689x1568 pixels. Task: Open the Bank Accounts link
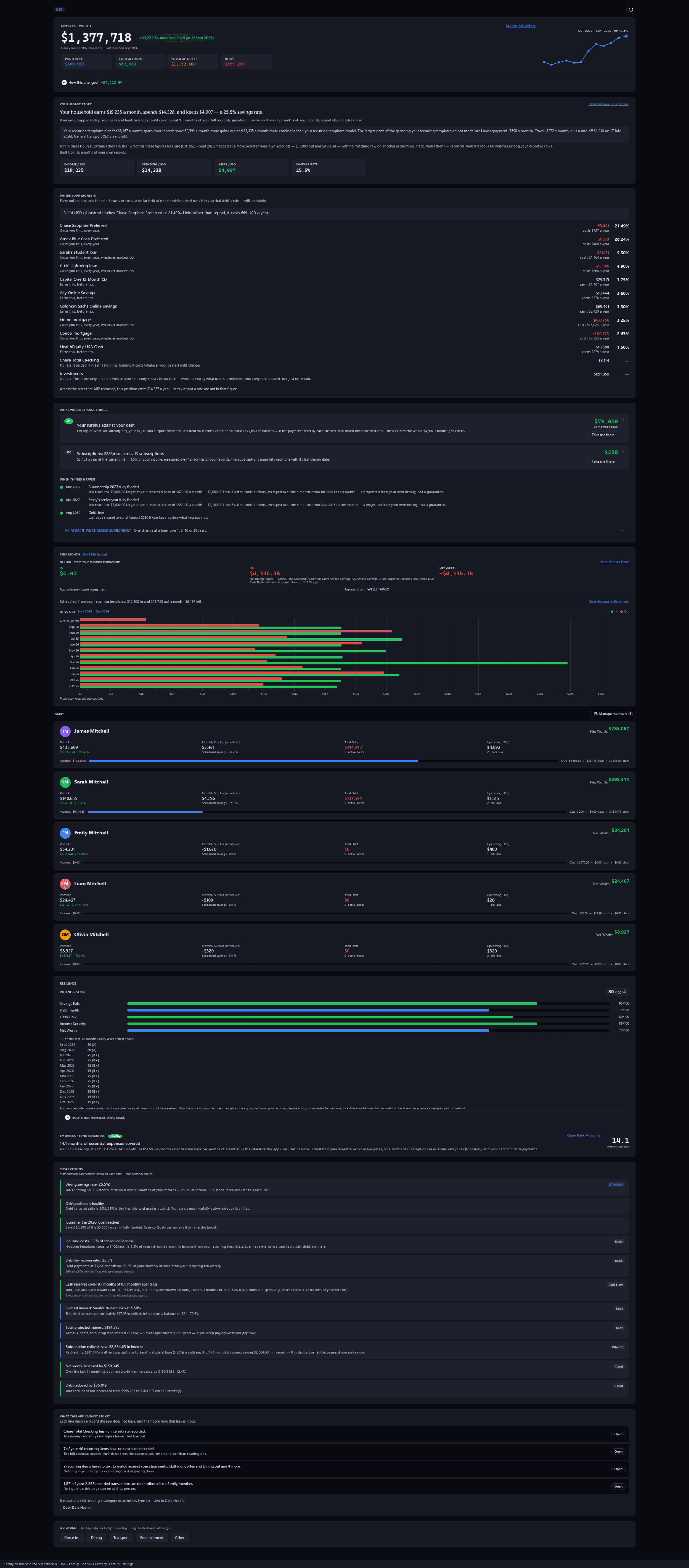[x=584, y=1135]
